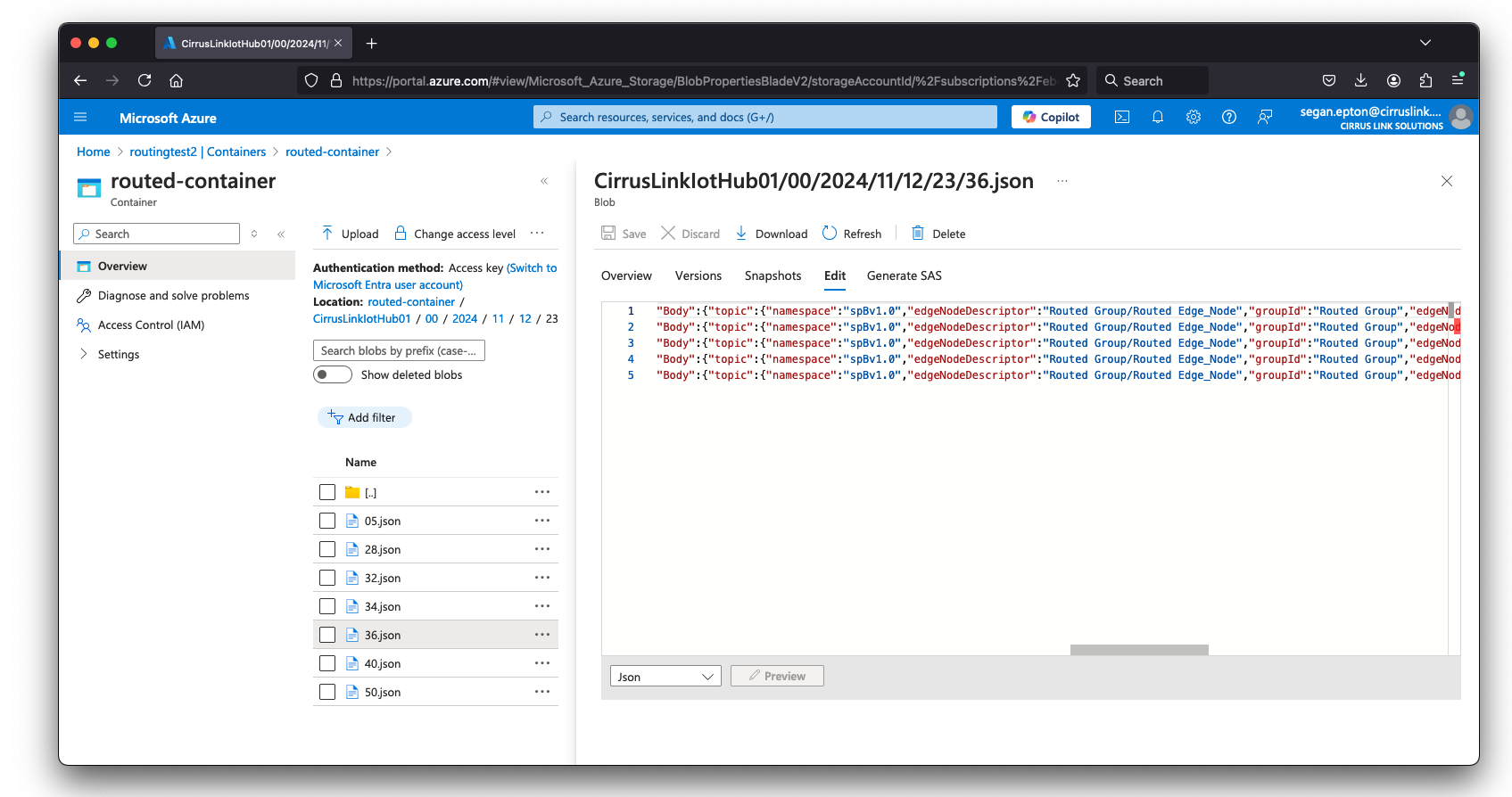Expand the Settings section in sidebar

pyautogui.click(x=84, y=355)
